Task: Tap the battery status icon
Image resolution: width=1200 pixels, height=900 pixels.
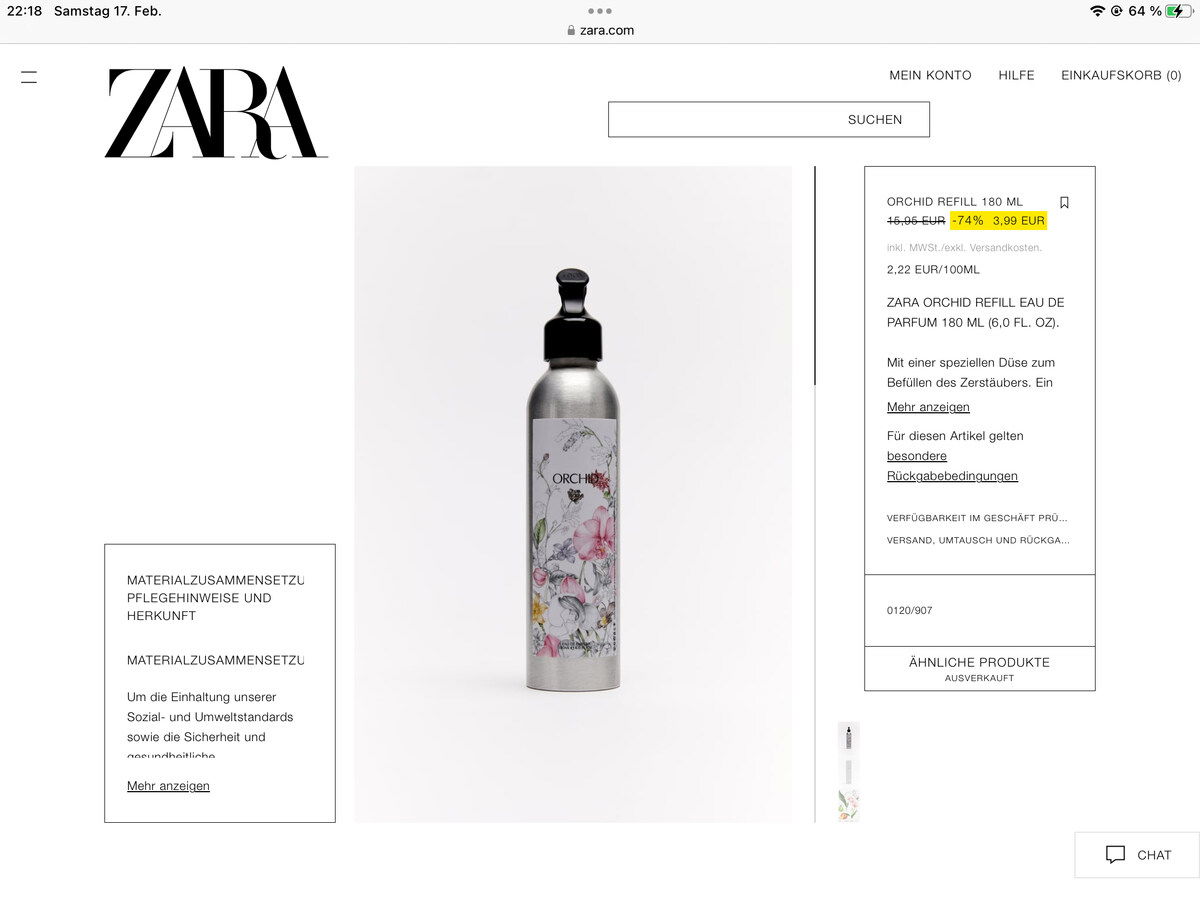Action: pos(1180,11)
